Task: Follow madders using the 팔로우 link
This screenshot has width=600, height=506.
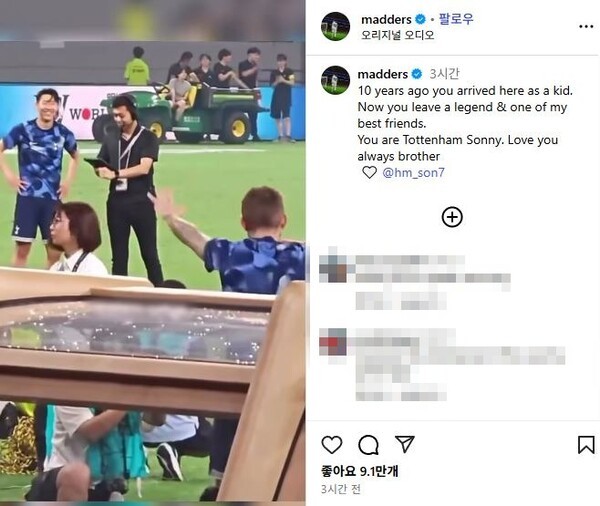Action: 456,19
